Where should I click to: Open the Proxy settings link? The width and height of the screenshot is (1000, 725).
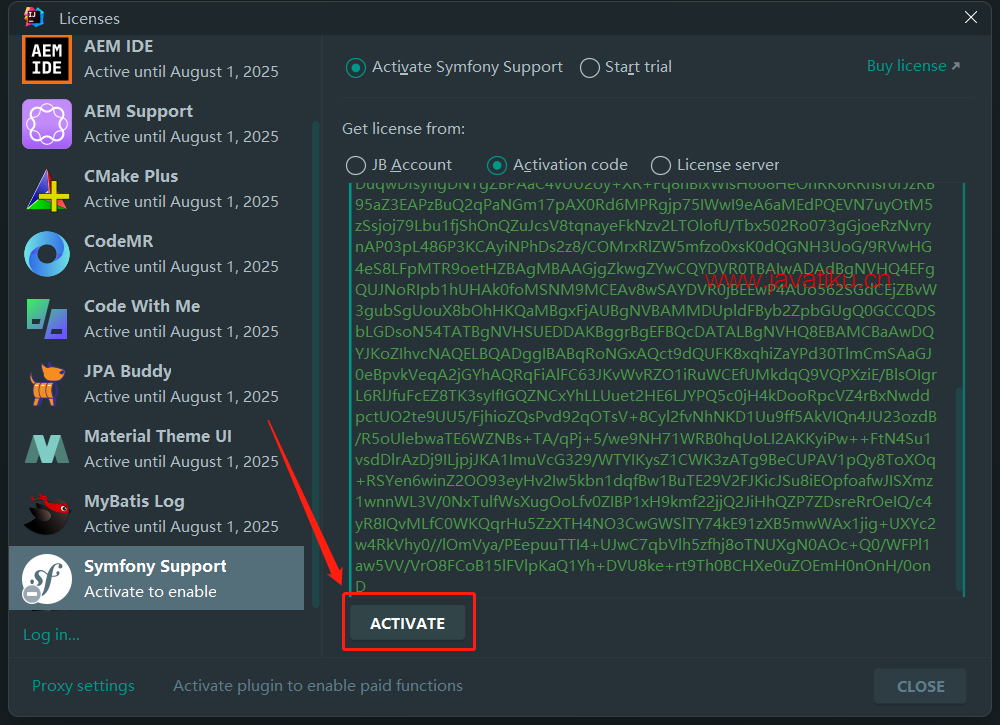coord(83,686)
